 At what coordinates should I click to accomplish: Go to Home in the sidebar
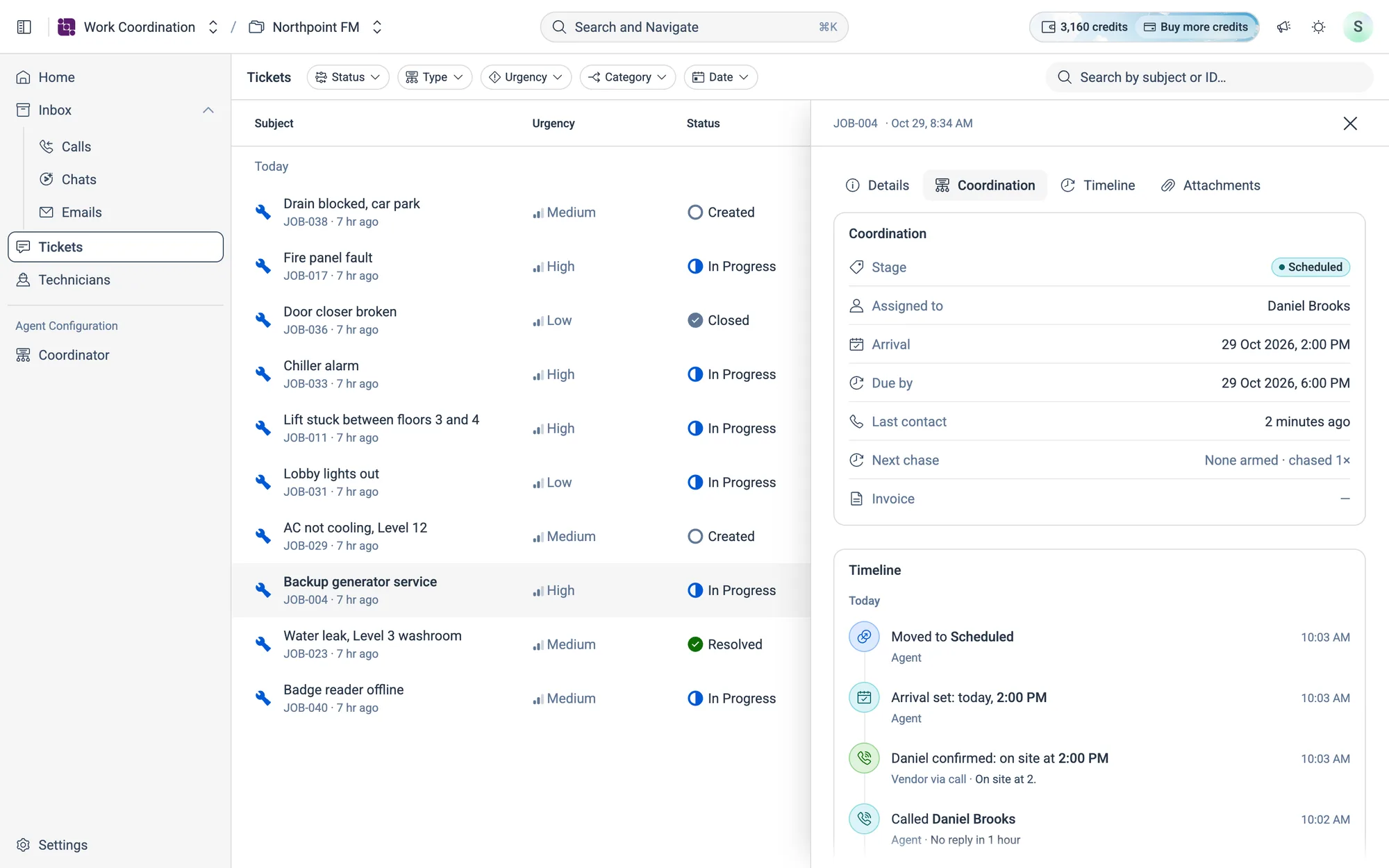point(115,77)
